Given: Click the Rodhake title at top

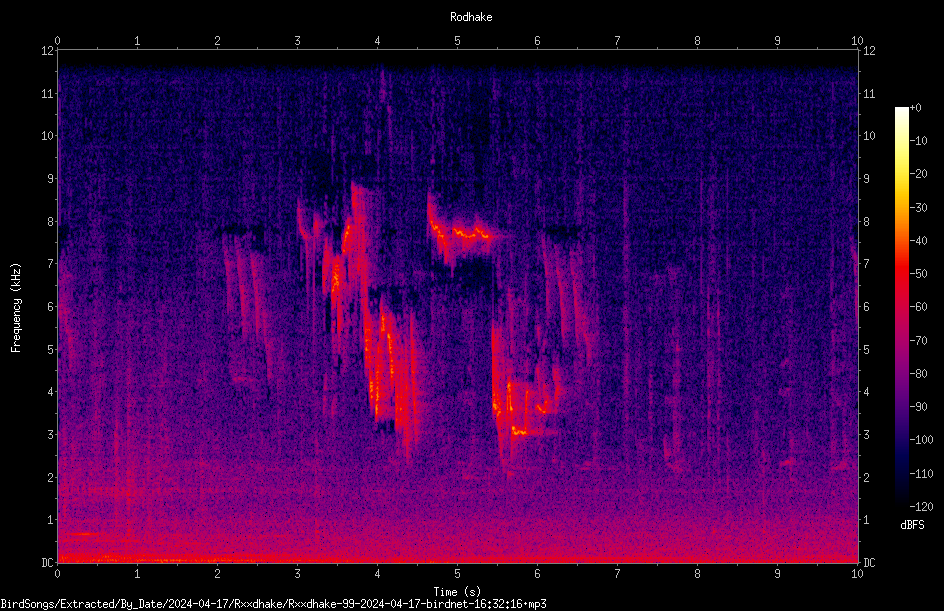Looking at the screenshot, I should point(471,17).
